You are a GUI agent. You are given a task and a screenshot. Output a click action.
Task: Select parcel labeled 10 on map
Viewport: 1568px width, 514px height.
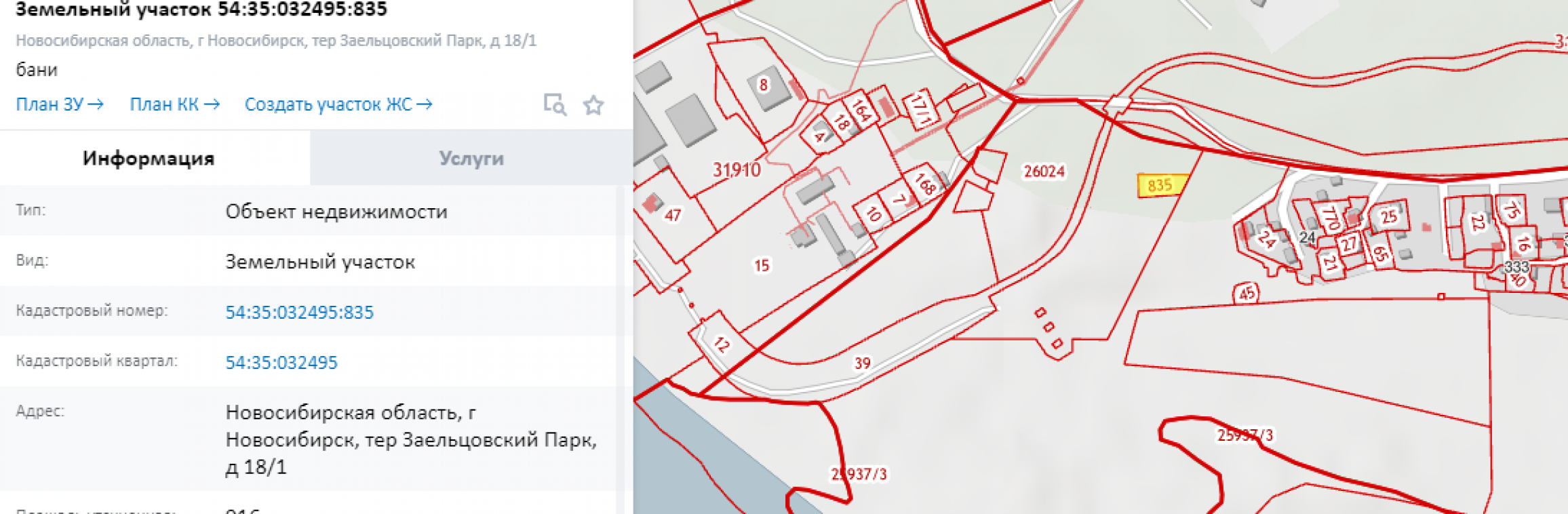pos(873,214)
